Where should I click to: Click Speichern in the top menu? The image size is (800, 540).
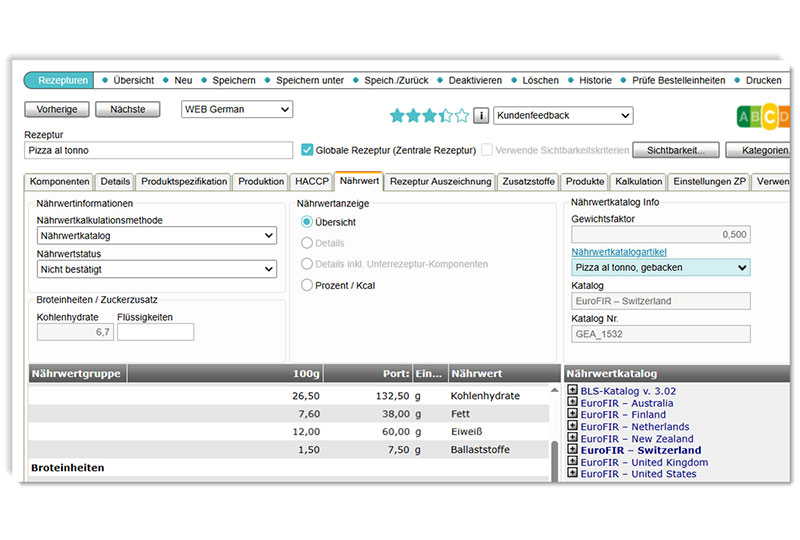point(234,80)
